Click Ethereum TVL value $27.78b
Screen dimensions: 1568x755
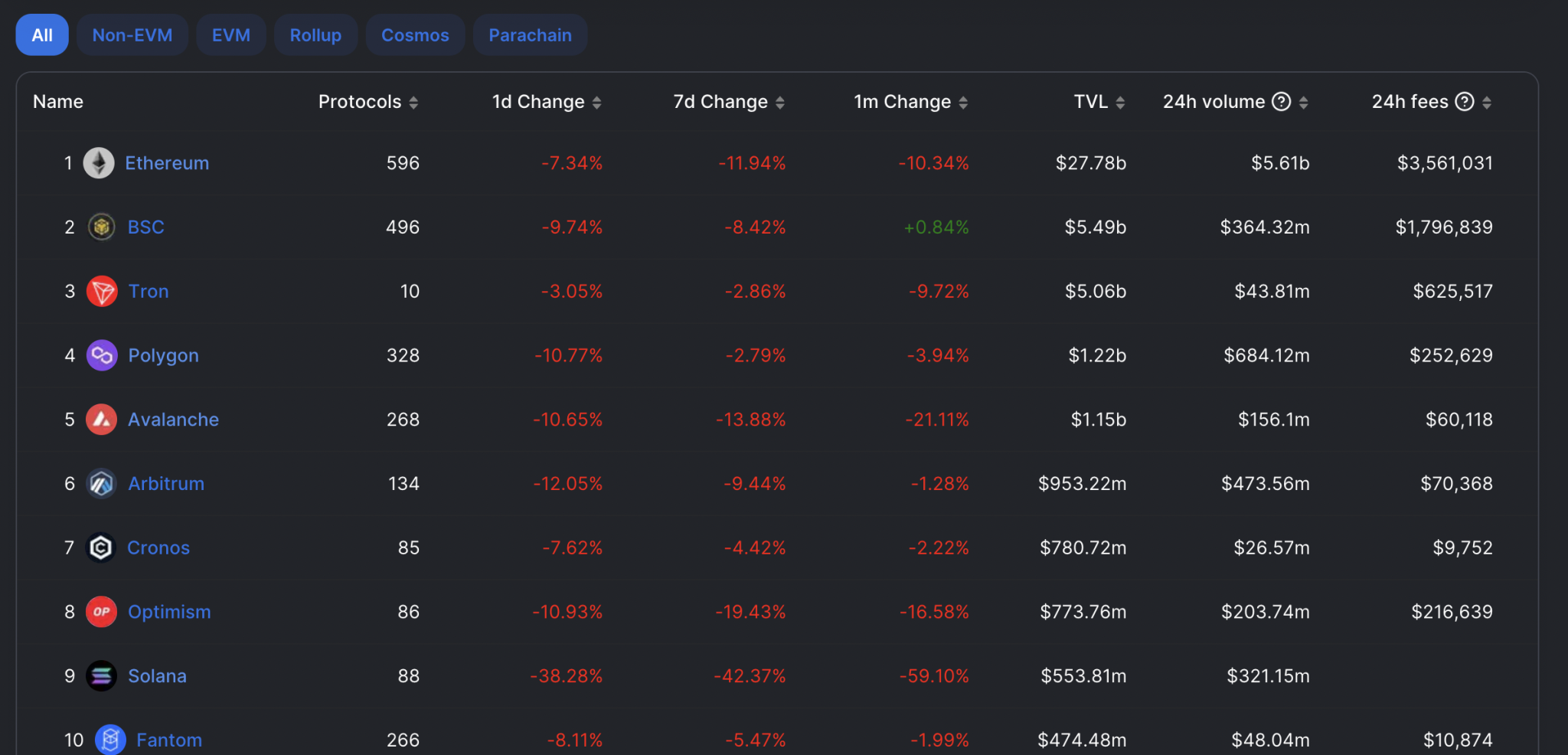pos(1091,163)
